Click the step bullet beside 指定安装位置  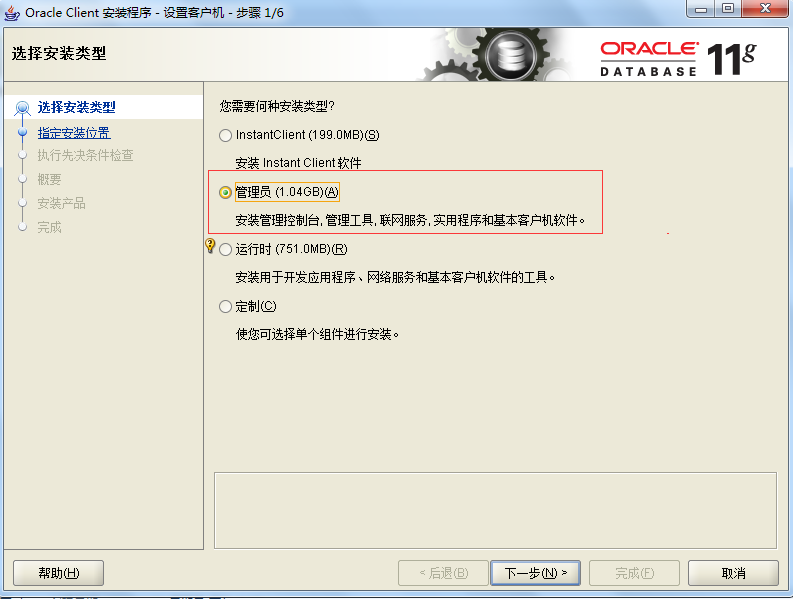coord(22,132)
